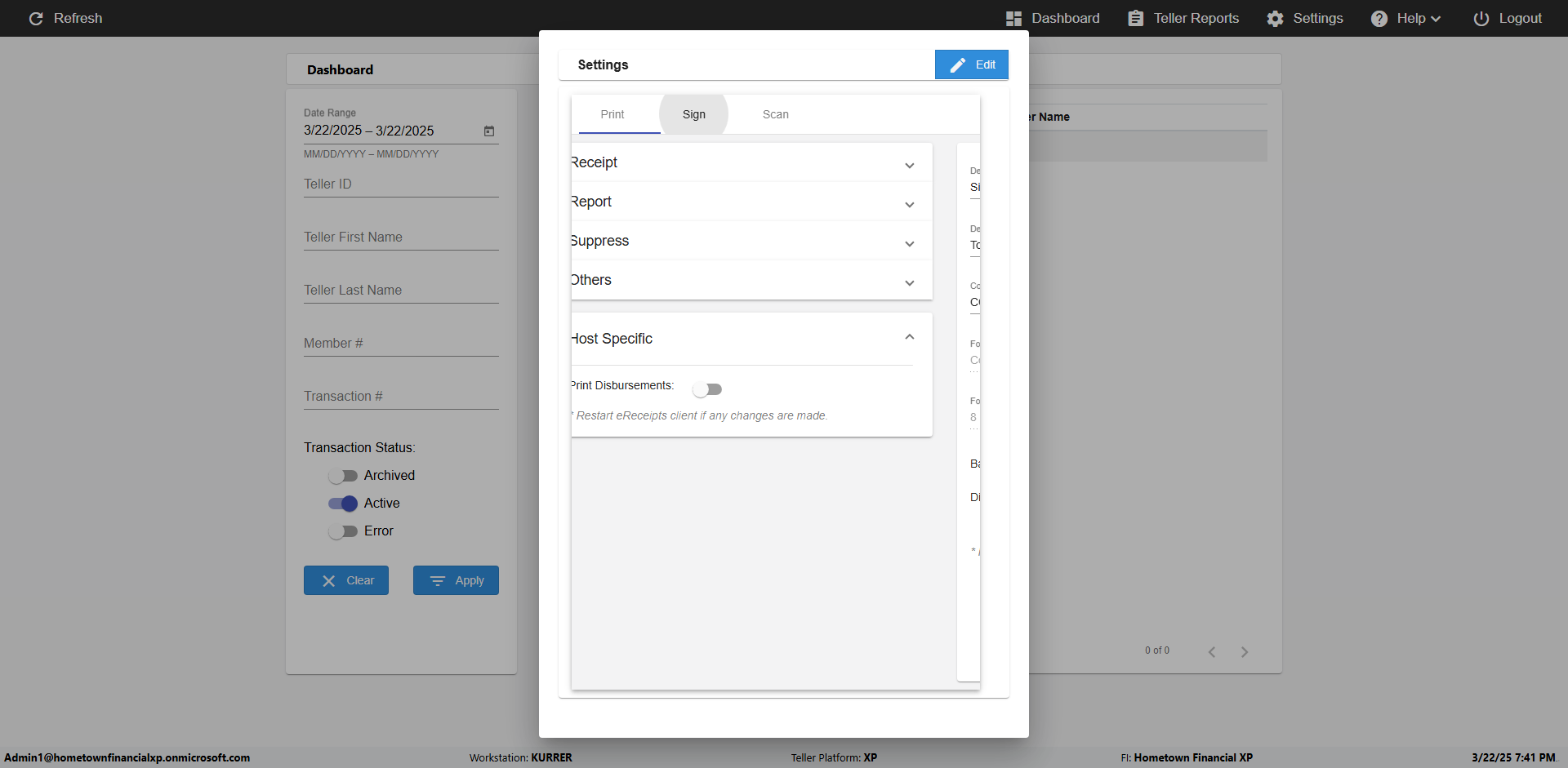1568x768 pixels.
Task: Open the Date Range calendar picker icon
Action: coord(489,131)
